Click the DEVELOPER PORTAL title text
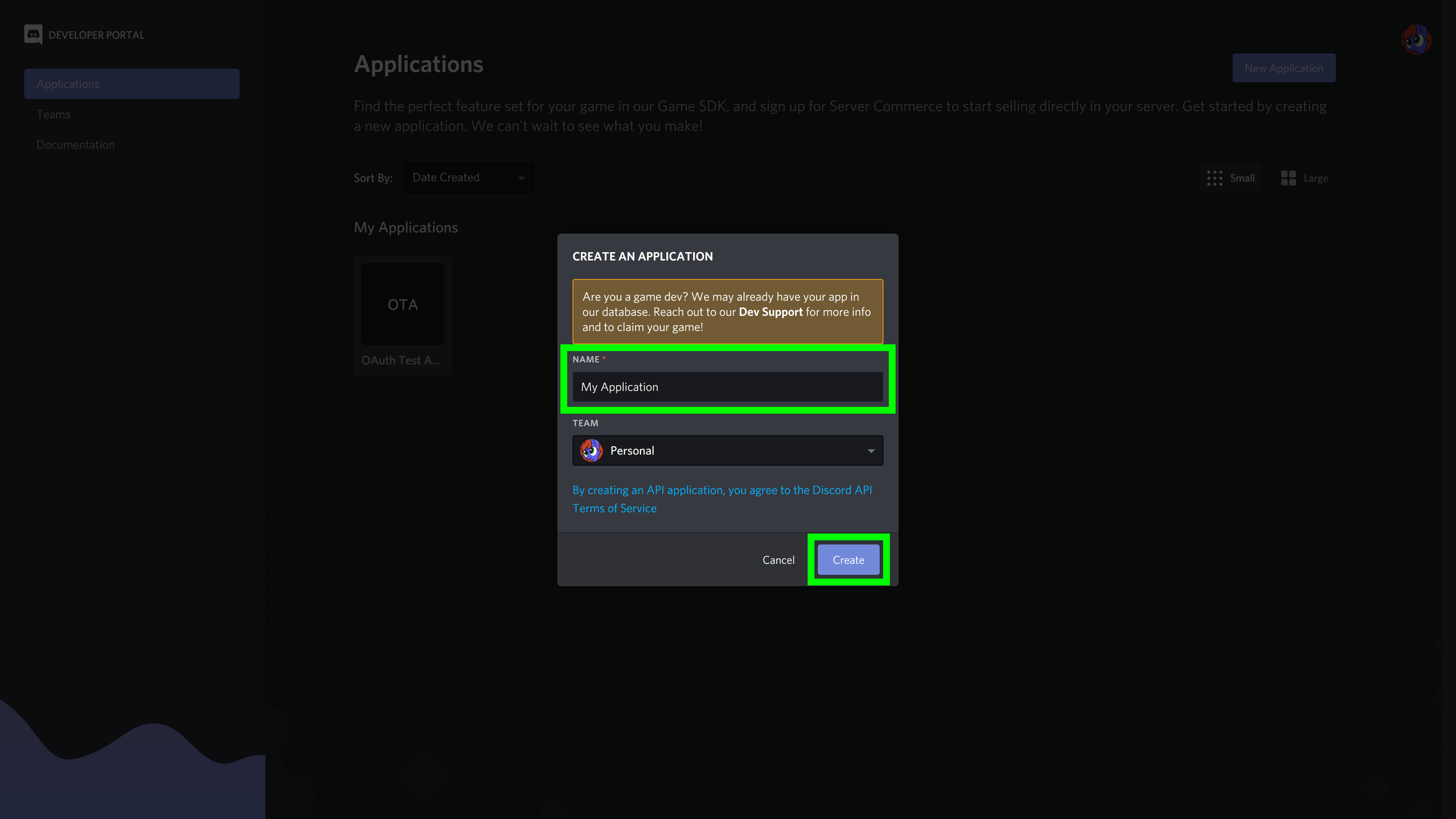The height and width of the screenshot is (819, 1456). coord(96,35)
